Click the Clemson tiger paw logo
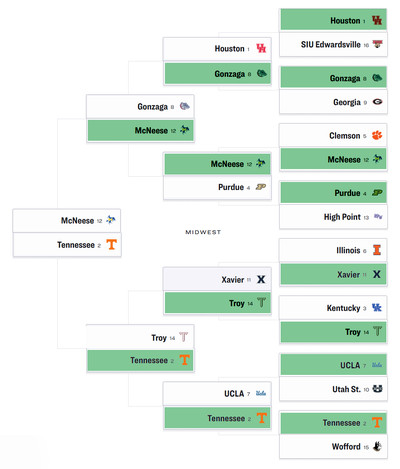 click(x=377, y=135)
